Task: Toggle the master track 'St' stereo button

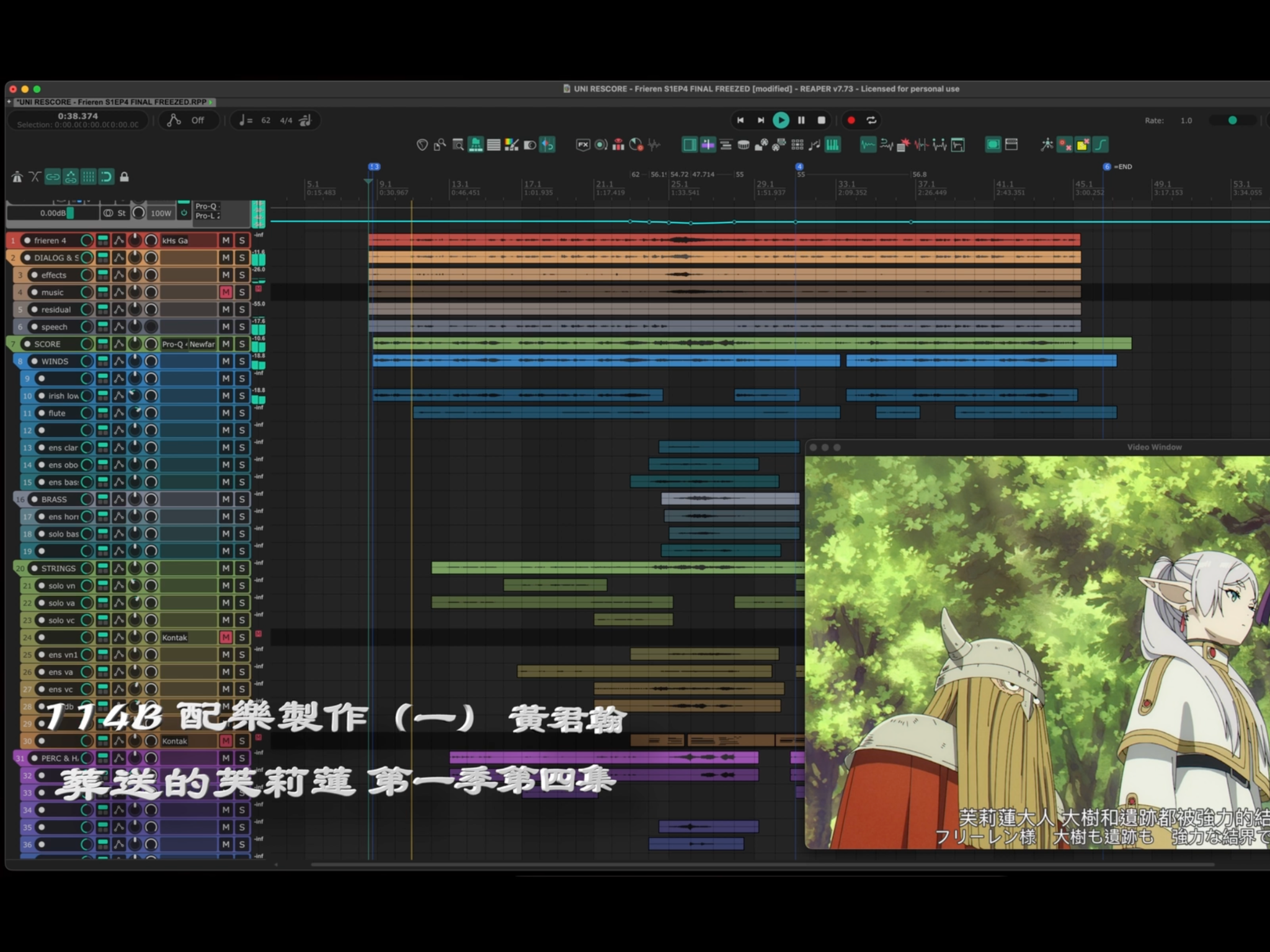Action: pyautogui.click(x=115, y=213)
